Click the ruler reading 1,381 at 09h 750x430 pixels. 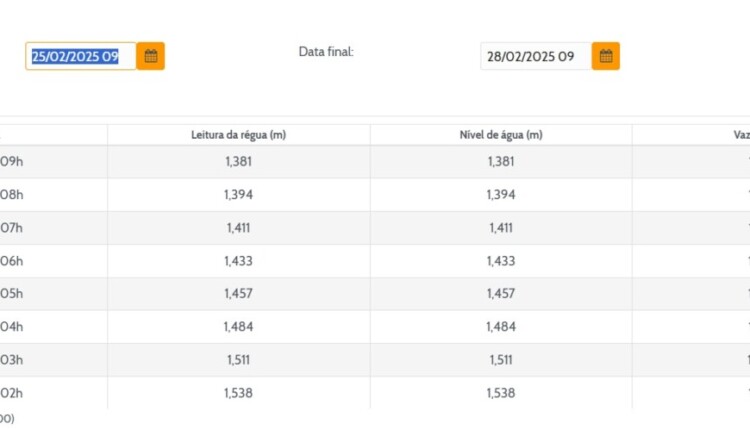coord(239,162)
